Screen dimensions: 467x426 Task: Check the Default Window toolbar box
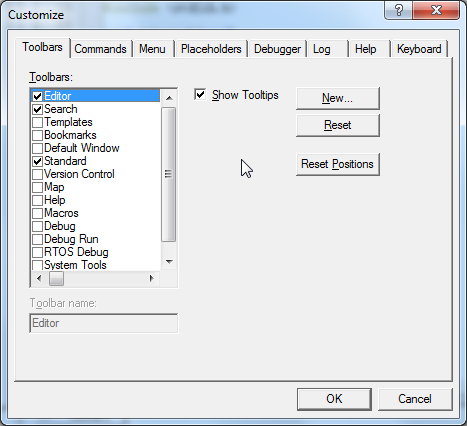[x=37, y=148]
